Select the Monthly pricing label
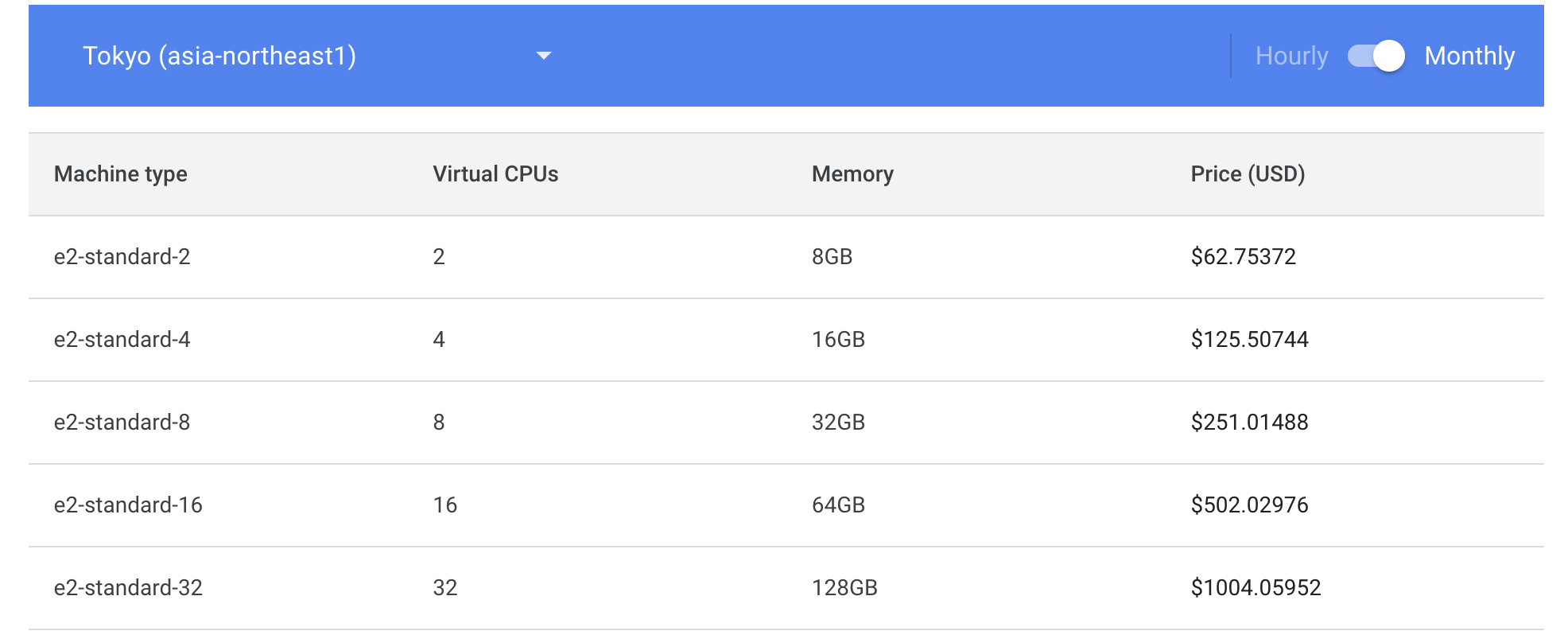The image size is (1568, 635). [x=1469, y=56]
